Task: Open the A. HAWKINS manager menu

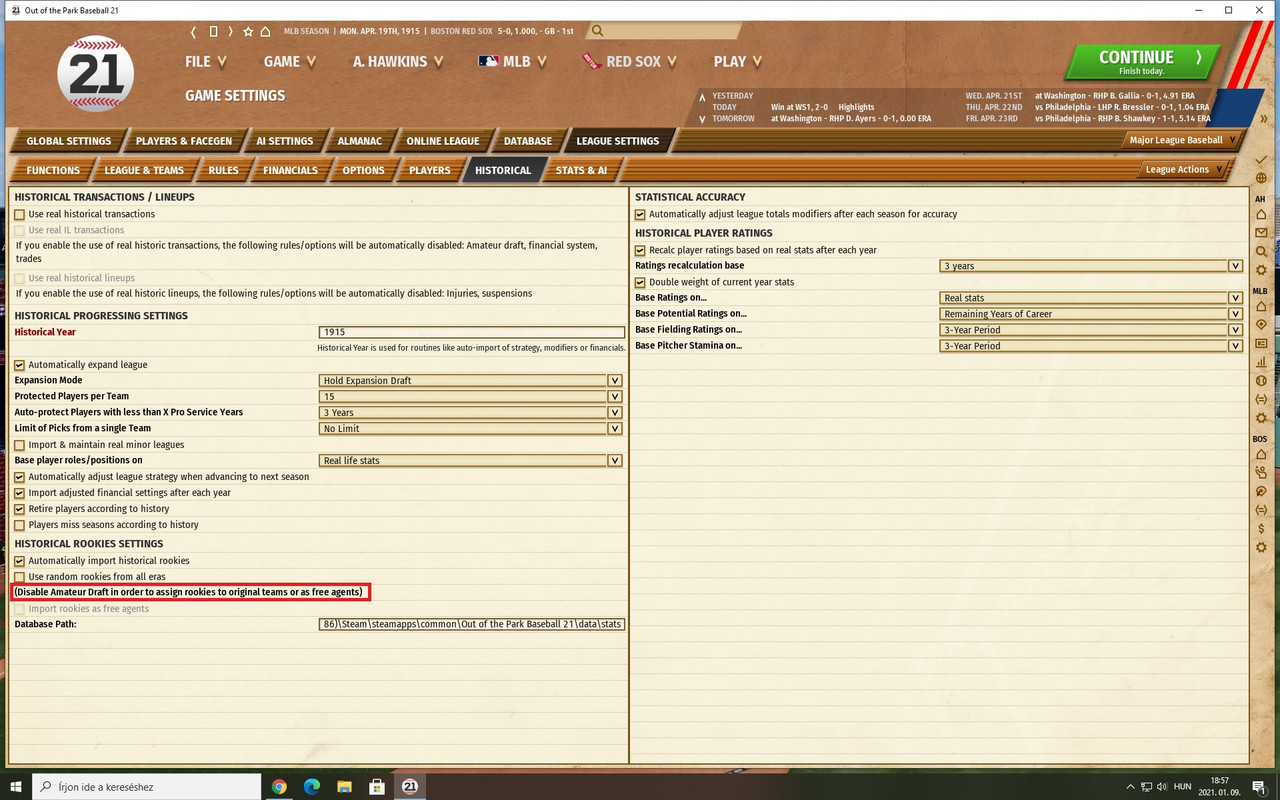Action: [398, 61]
